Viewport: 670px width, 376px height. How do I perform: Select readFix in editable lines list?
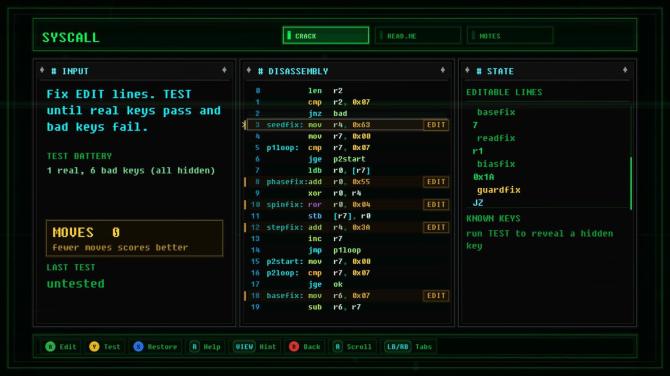click(496, 138)
